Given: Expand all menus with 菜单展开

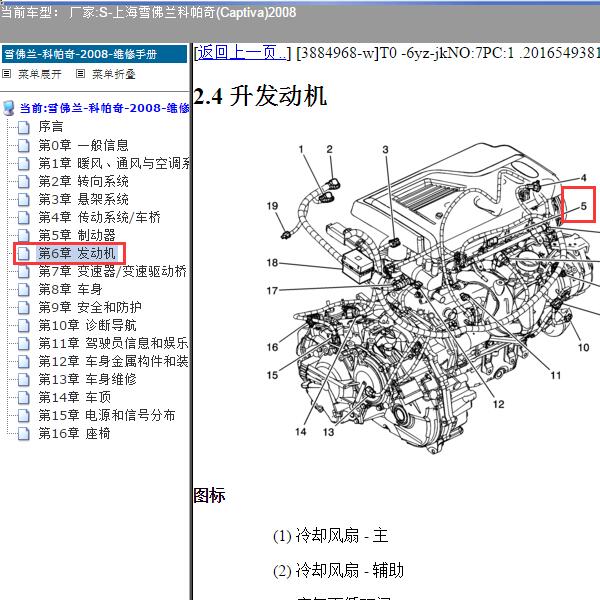Looking at the screenshot, I should click(x=40, y=74).
